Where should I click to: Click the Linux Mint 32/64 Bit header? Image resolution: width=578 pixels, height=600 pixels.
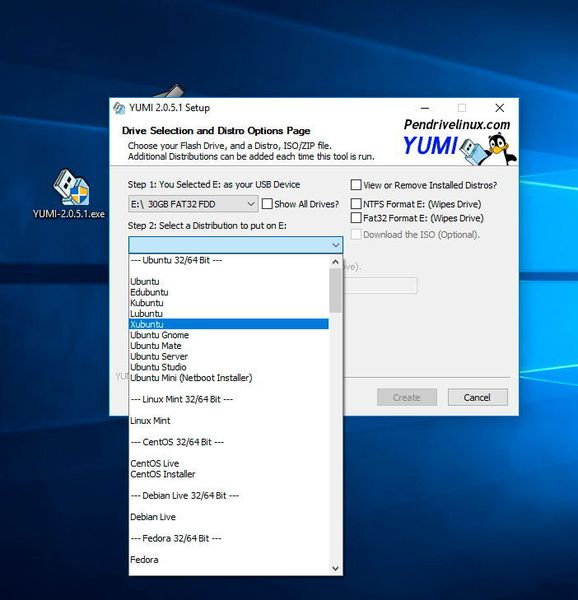pos(229,399)
